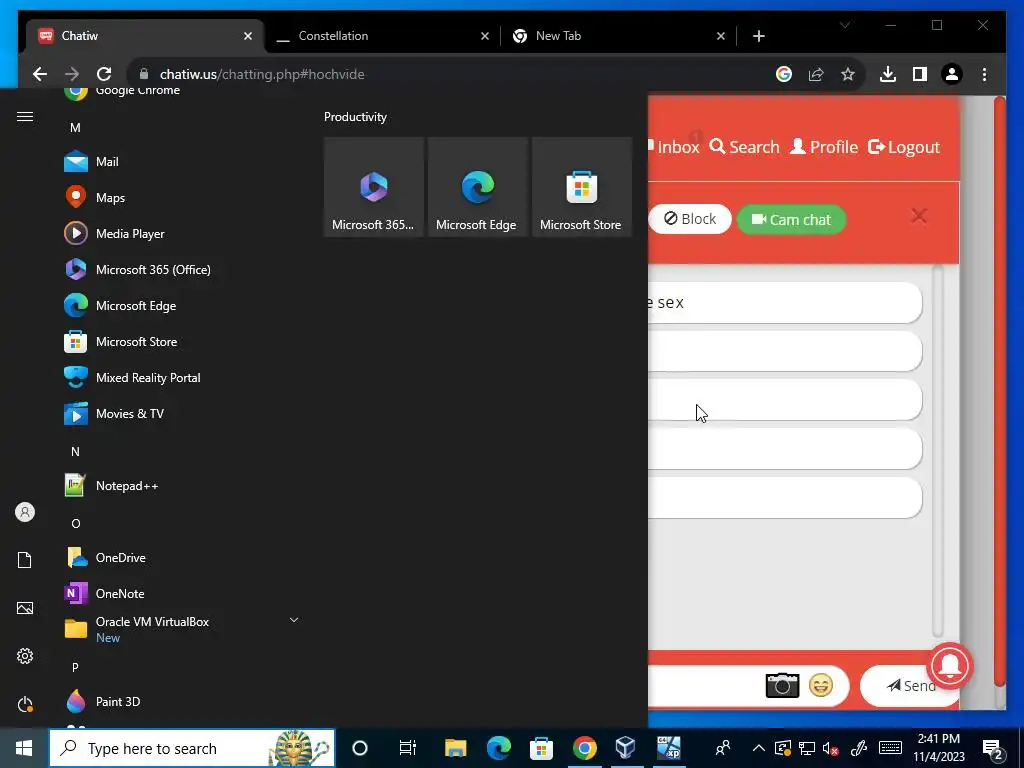
Task: Toggle Chrome side panel
Action: coord(920,74)
